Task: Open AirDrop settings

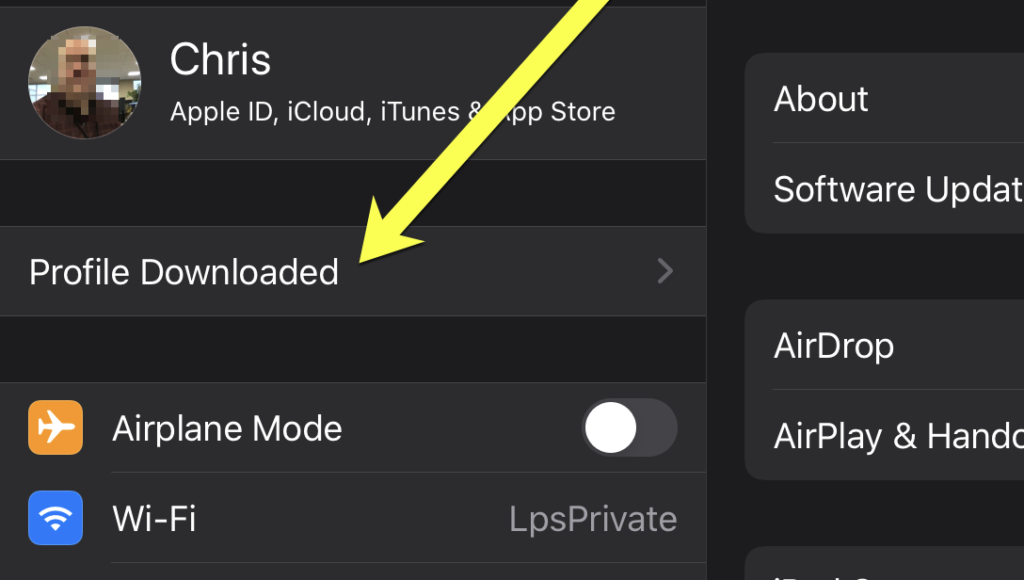Action: [x=884, y=345]
